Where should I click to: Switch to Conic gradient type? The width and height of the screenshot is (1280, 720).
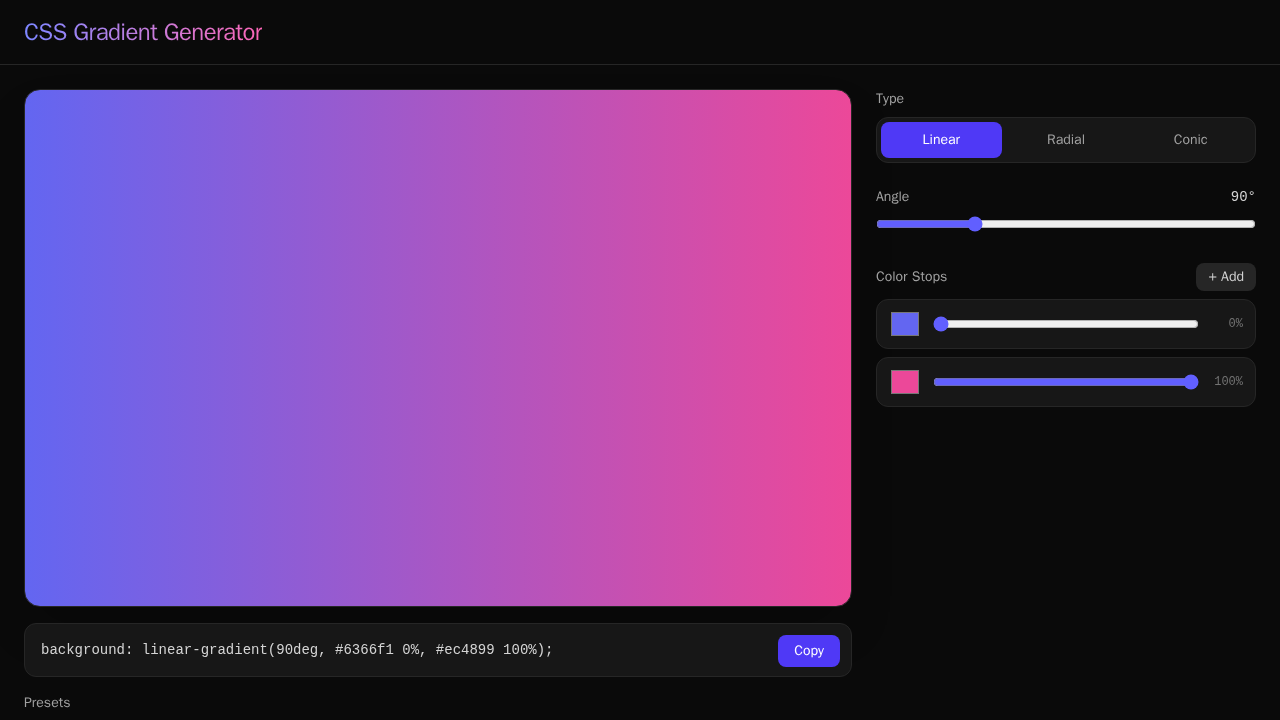point(1190,140)
